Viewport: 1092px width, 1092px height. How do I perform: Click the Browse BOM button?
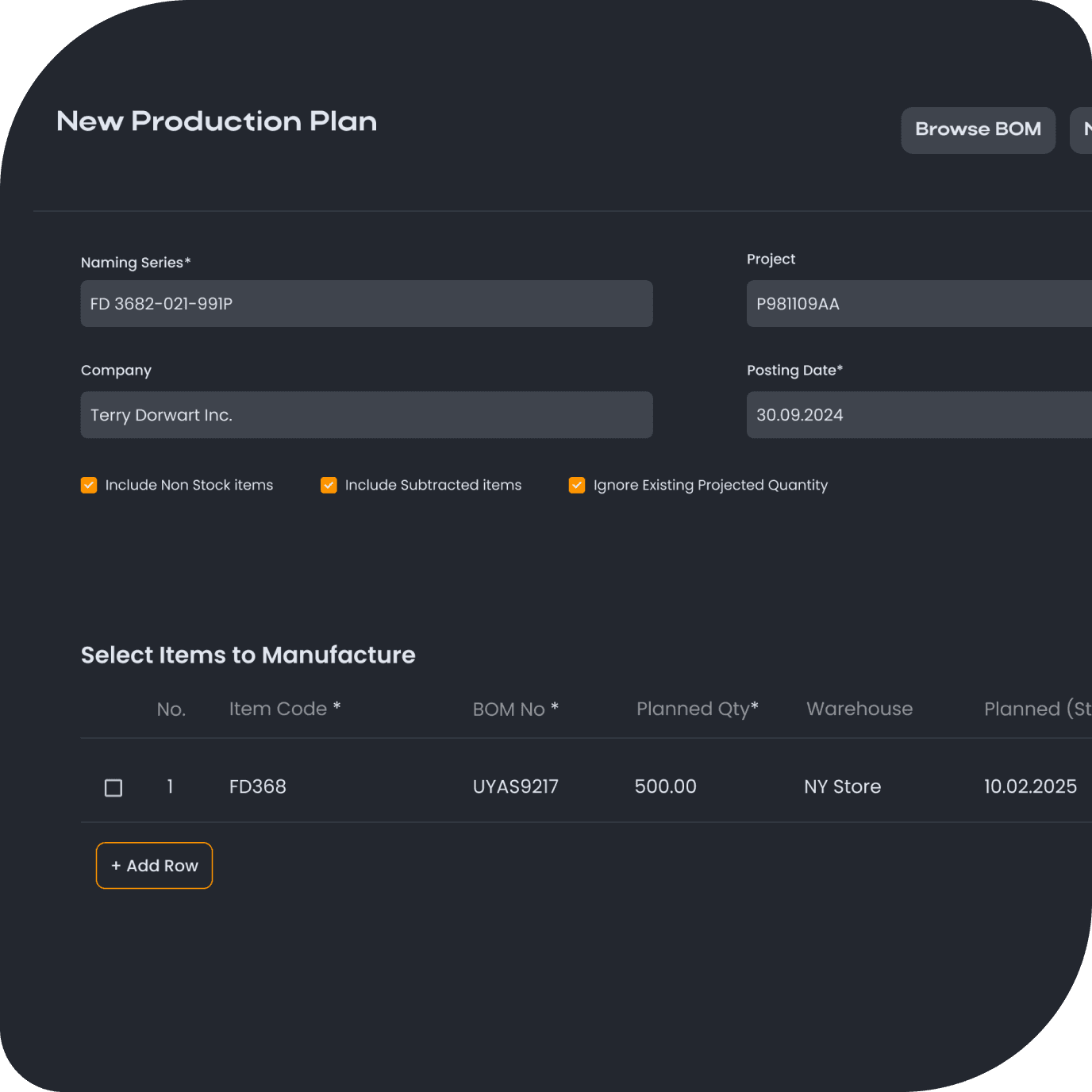coord(978,130)
